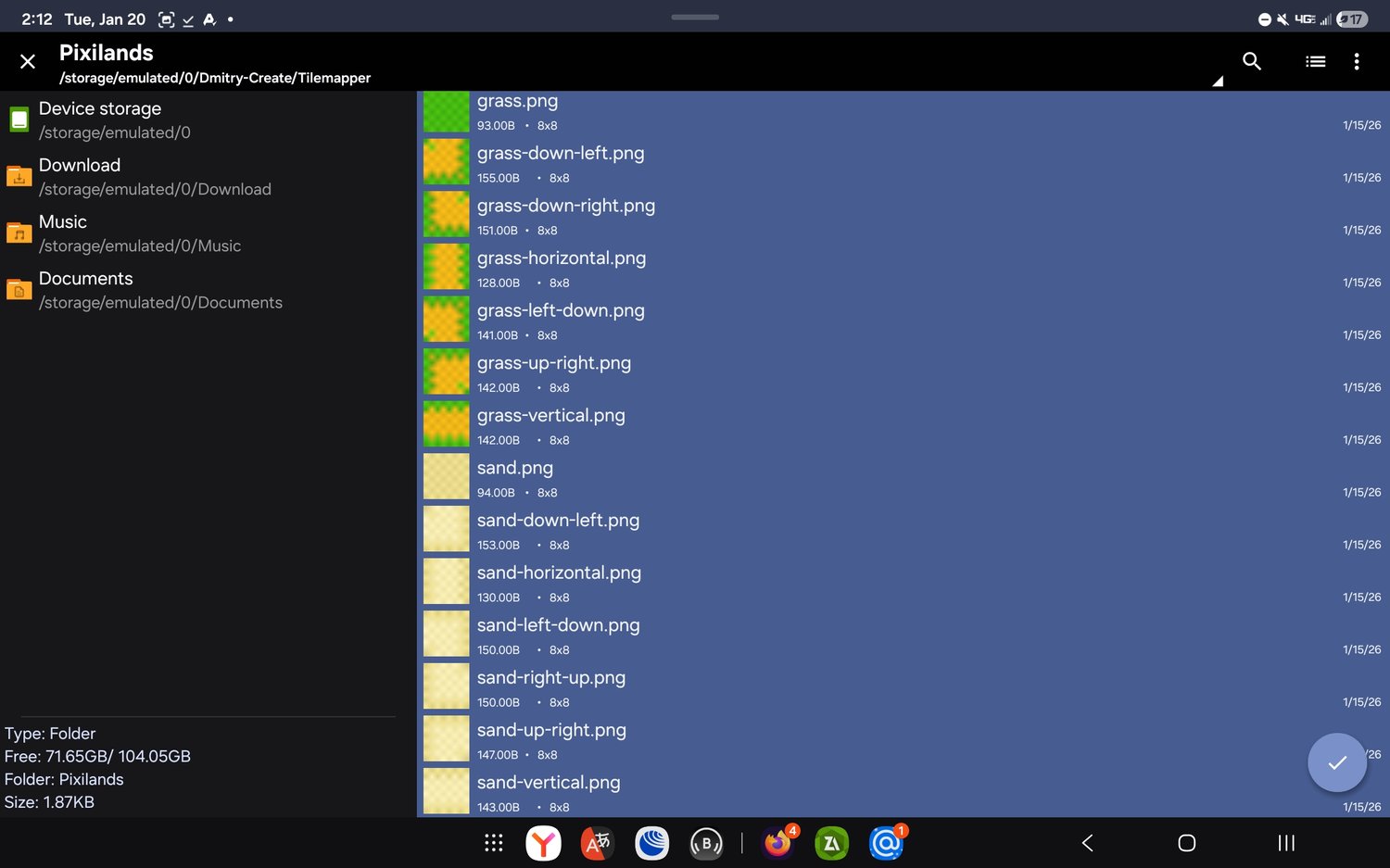Open the Download folder shortcut
Screen dimensions: 1390x868
208,176
